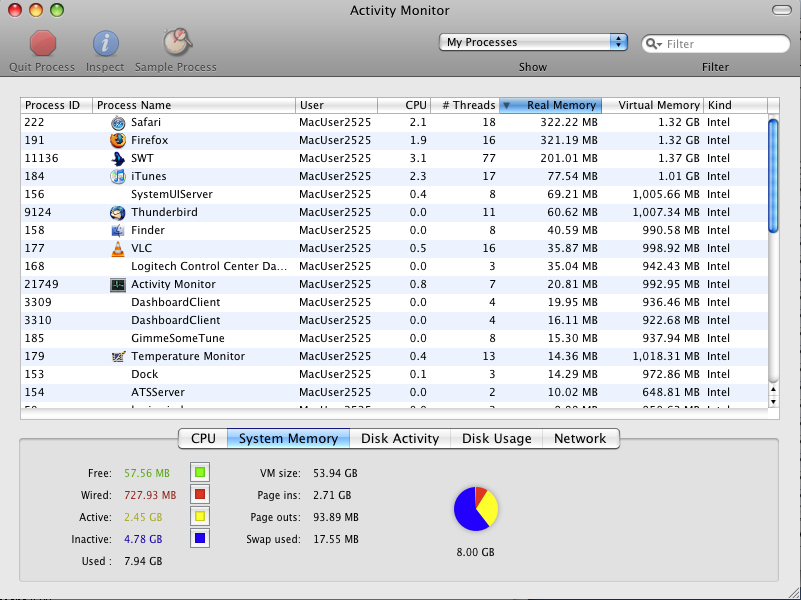801x600 pixels.
Task: Switch to the System Memory tab
Action: (289, 439)
